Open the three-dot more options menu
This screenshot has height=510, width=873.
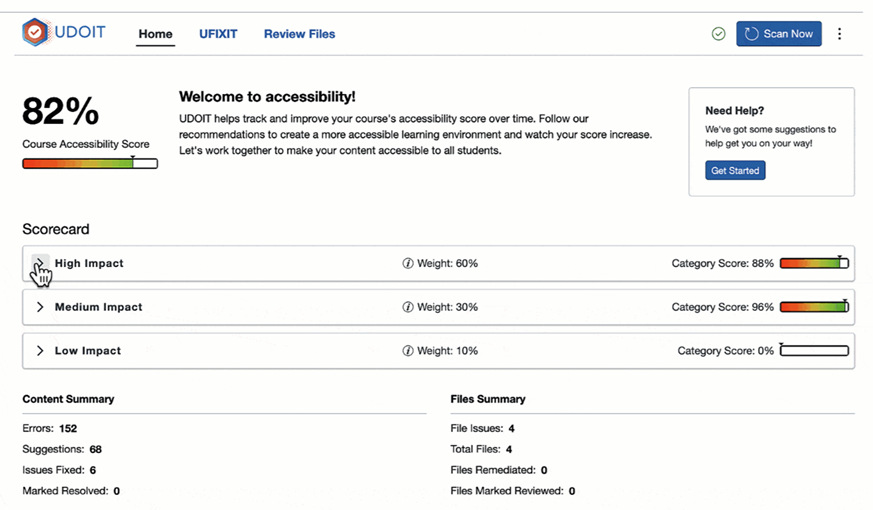click(x=840, y=34)
